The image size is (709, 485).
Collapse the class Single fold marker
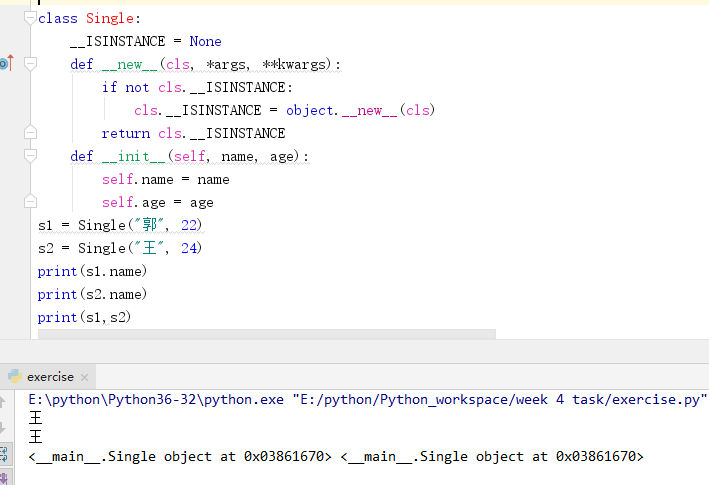[x=30, y=18]
